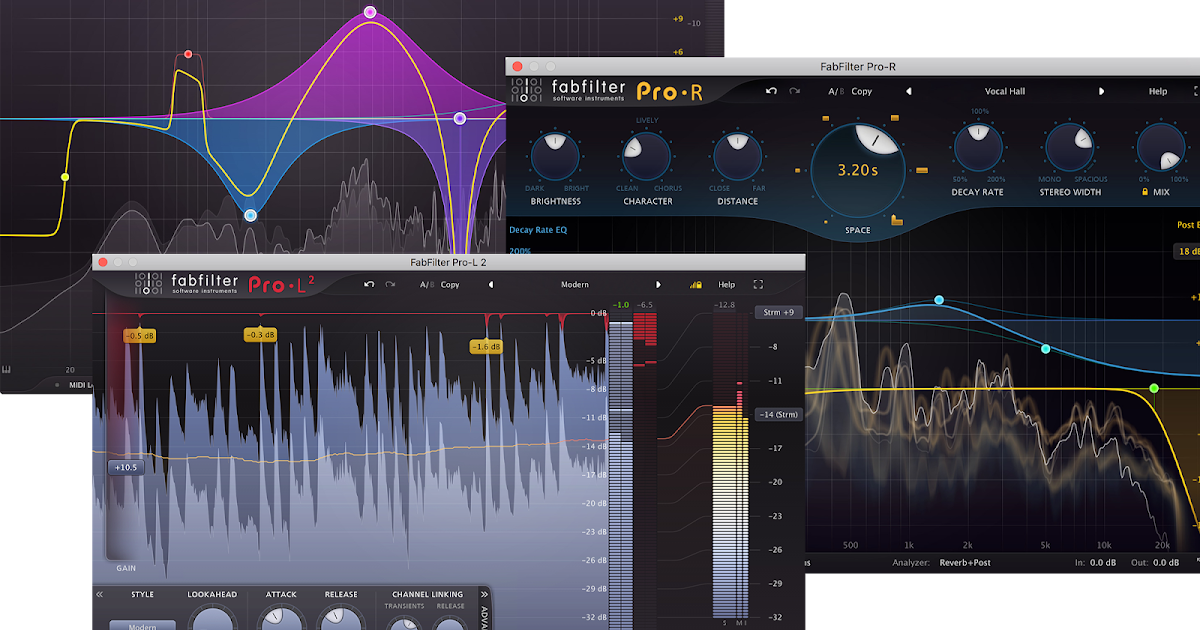Click the next preset arrow in Pro-R
1200x630 pixels.
point(1102,90)
